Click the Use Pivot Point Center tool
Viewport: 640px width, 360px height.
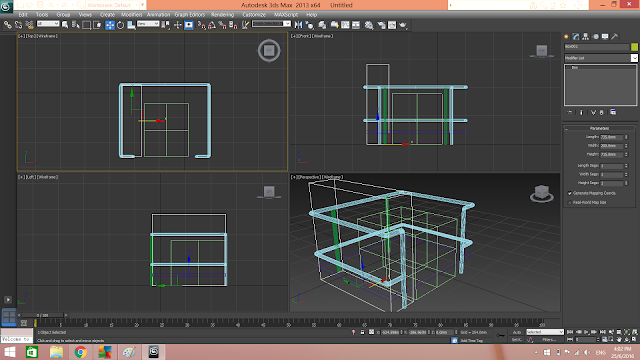(x=165, y=25)
